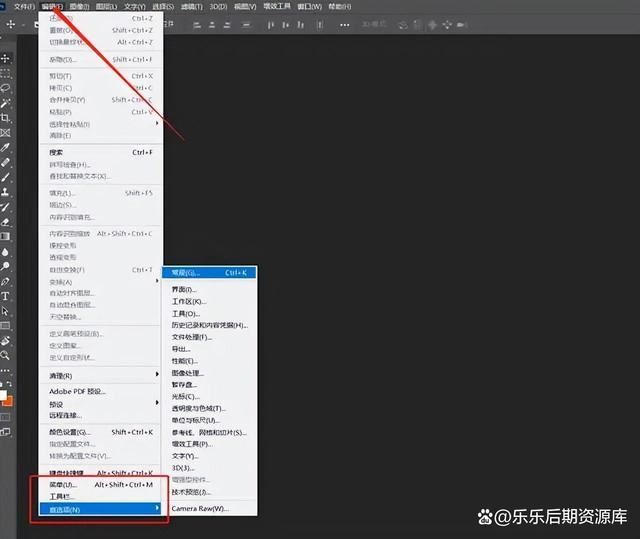The width and height of the screenshot is (640, 539).
Task: Select the Eraser tool
Action: coord(6,221)
